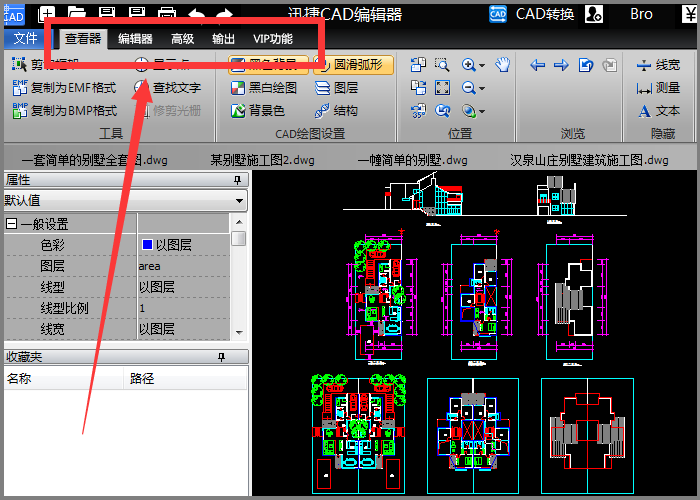Select the 线宽 property value 以图层
Screen dimensions: 700x500
[x=183, y=329]
